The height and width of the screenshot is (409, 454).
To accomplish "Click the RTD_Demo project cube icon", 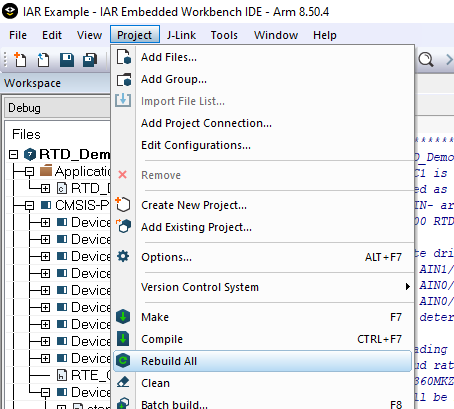I will click(x=30, y=154).
